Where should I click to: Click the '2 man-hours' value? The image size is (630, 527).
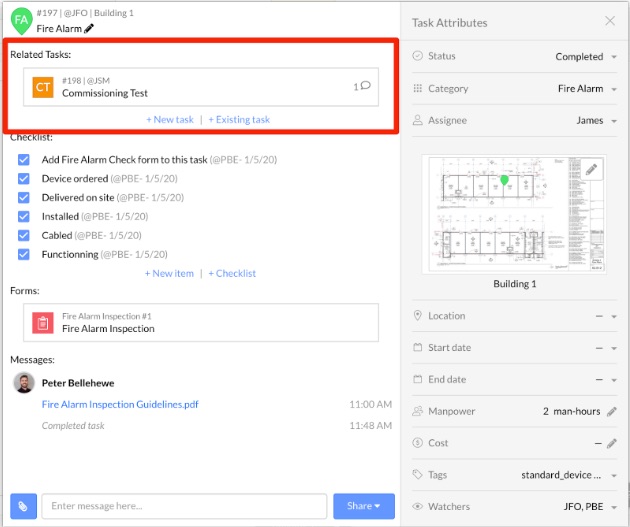pyautogui.click(x=571, y=411)
